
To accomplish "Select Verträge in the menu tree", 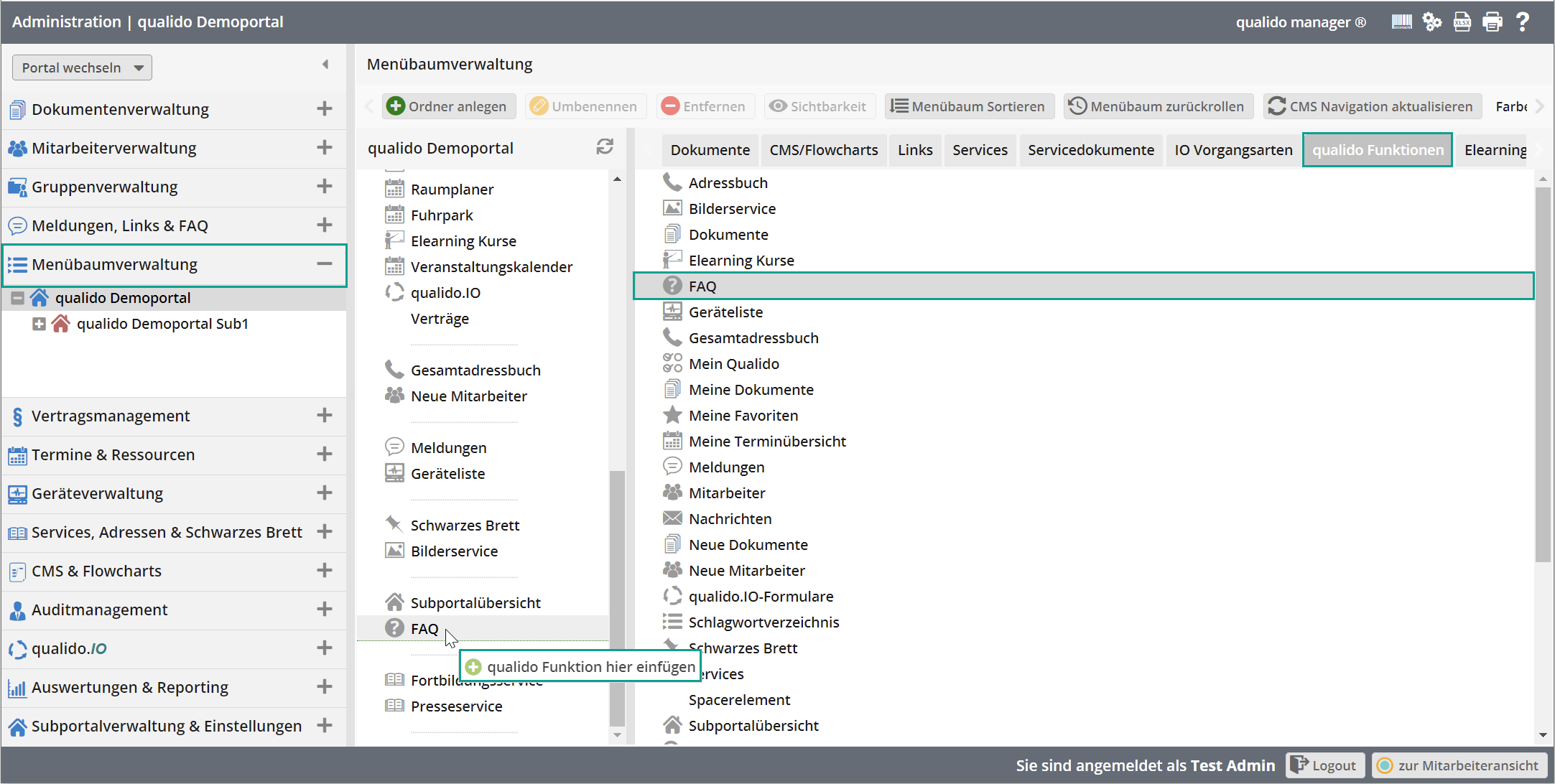I will pyautogui.click(x=440, y=319).
